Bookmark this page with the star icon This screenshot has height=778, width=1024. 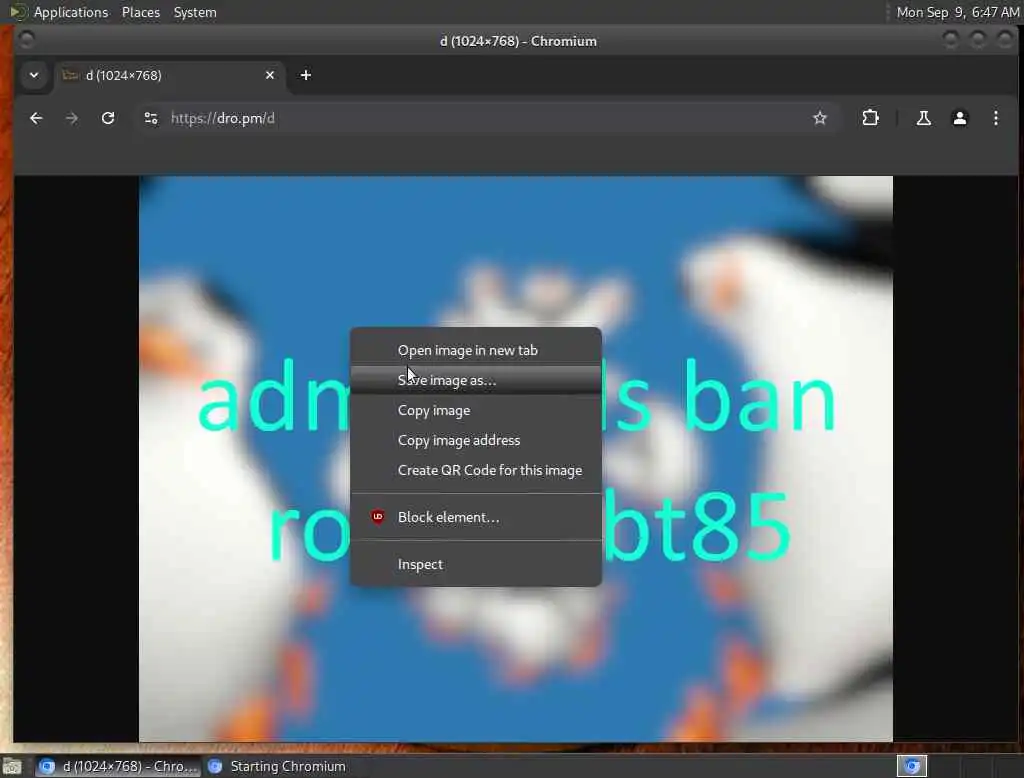820,118
